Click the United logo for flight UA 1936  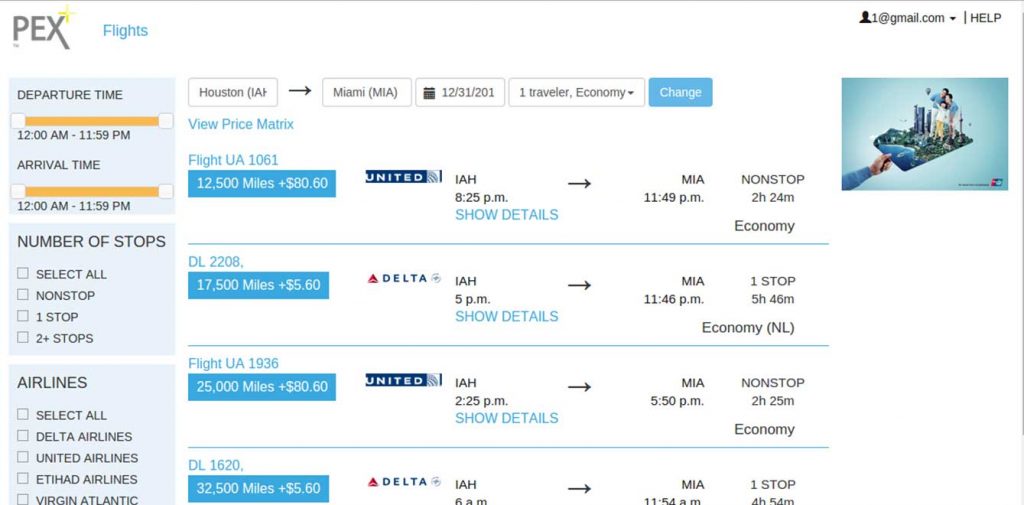pos(404,380)
